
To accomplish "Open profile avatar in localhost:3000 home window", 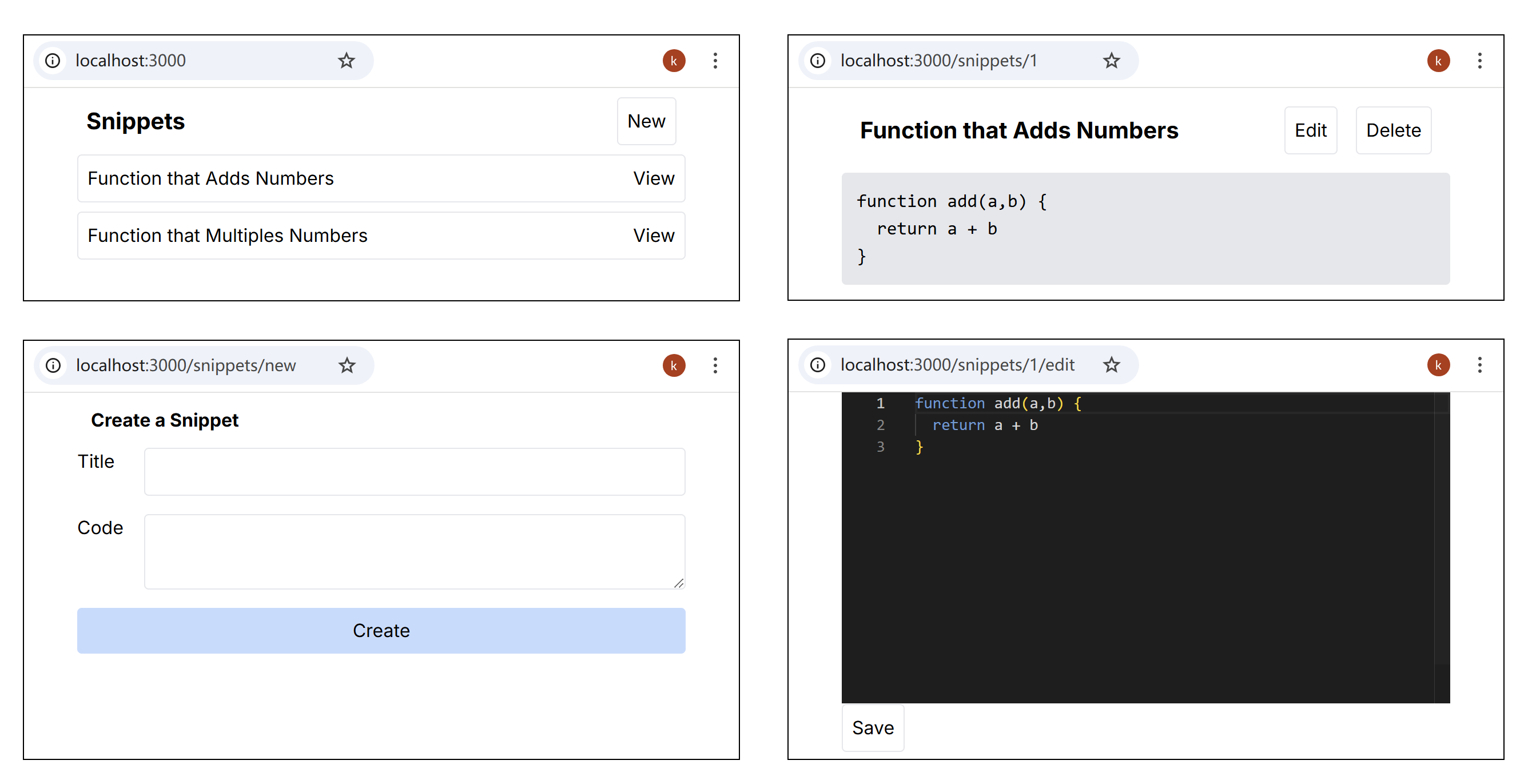I will pyautogui.click(x=674, y=61).
